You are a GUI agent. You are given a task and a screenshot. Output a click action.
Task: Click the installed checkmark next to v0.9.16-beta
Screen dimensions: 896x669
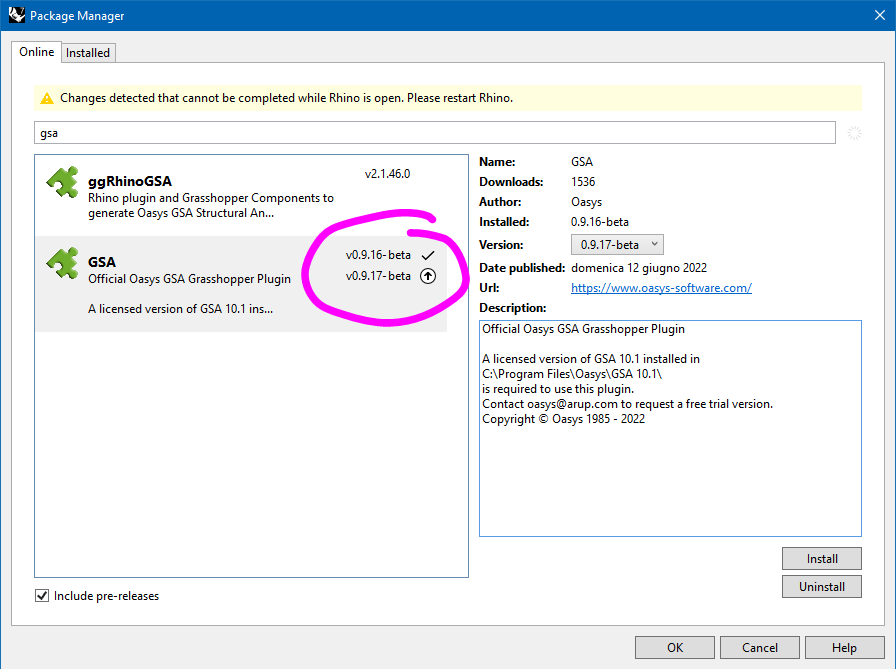(x=428, y=255)
